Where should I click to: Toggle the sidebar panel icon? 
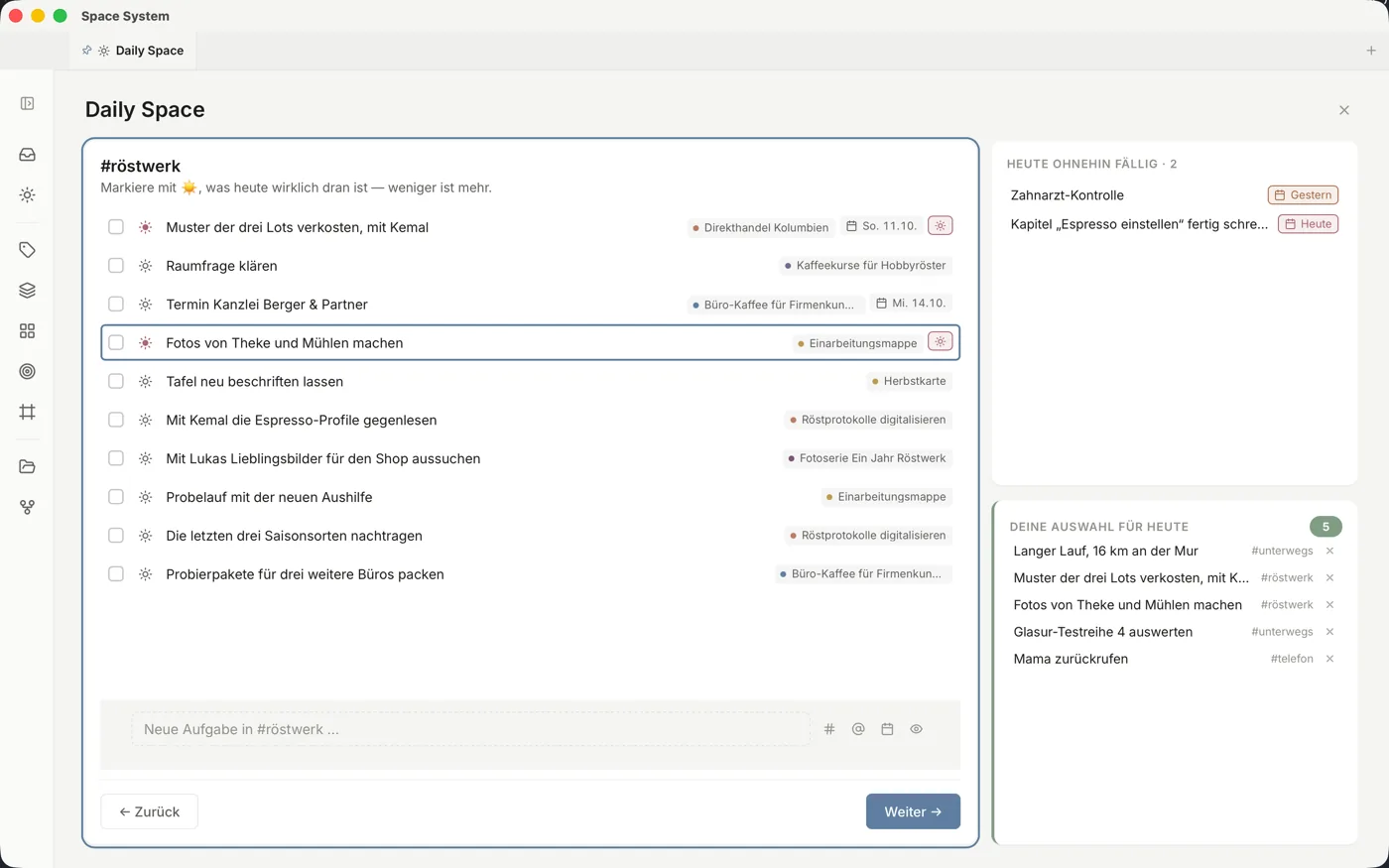pos(27,103)
